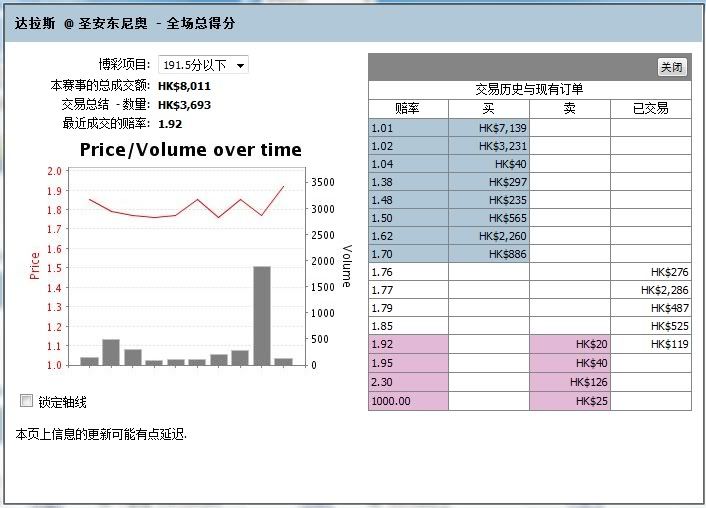Click the 买 column header
This screenshot has width=706, height=508.
pos(488,108)
